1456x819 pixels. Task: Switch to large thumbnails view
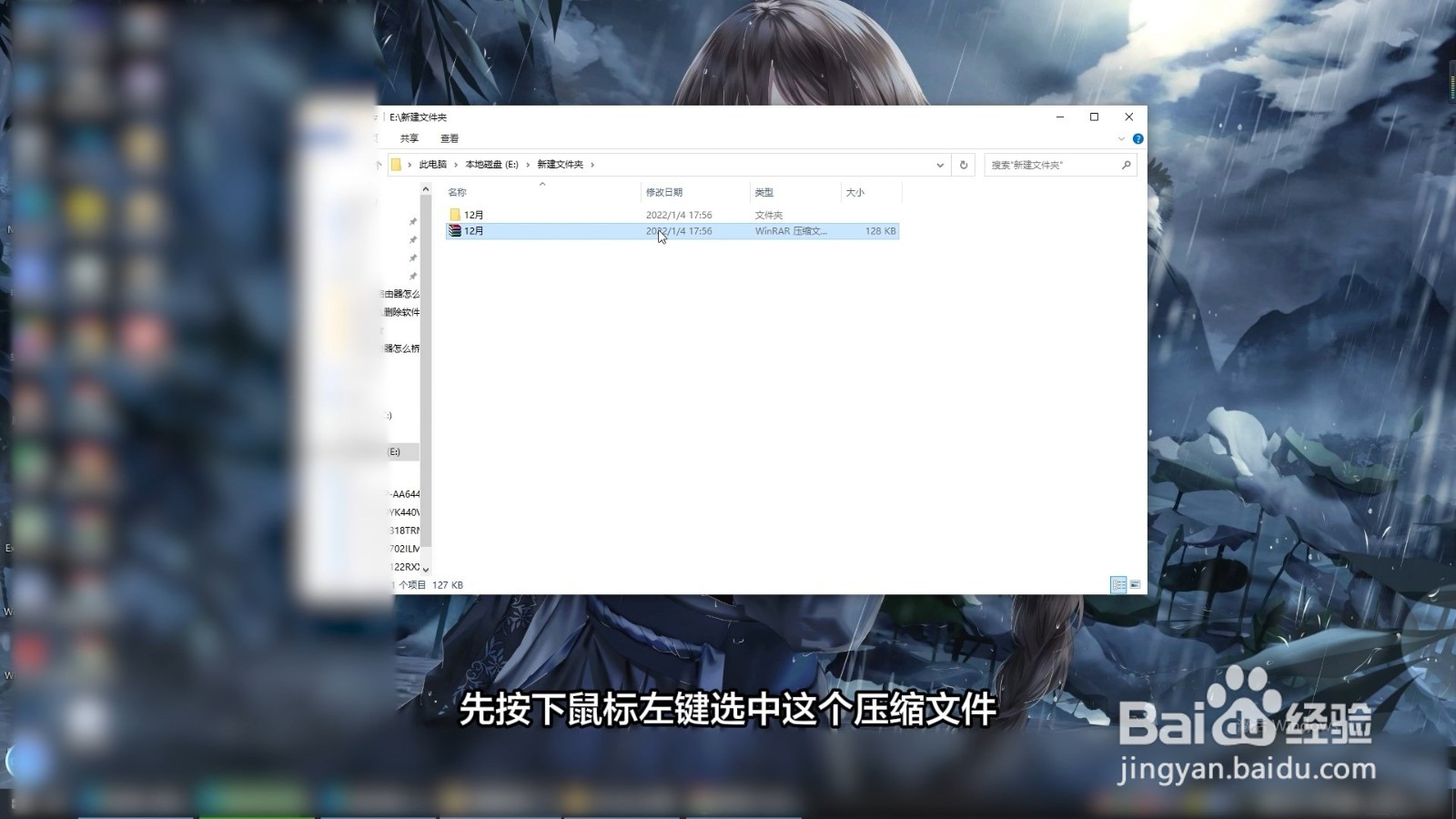pos(1135,584)
